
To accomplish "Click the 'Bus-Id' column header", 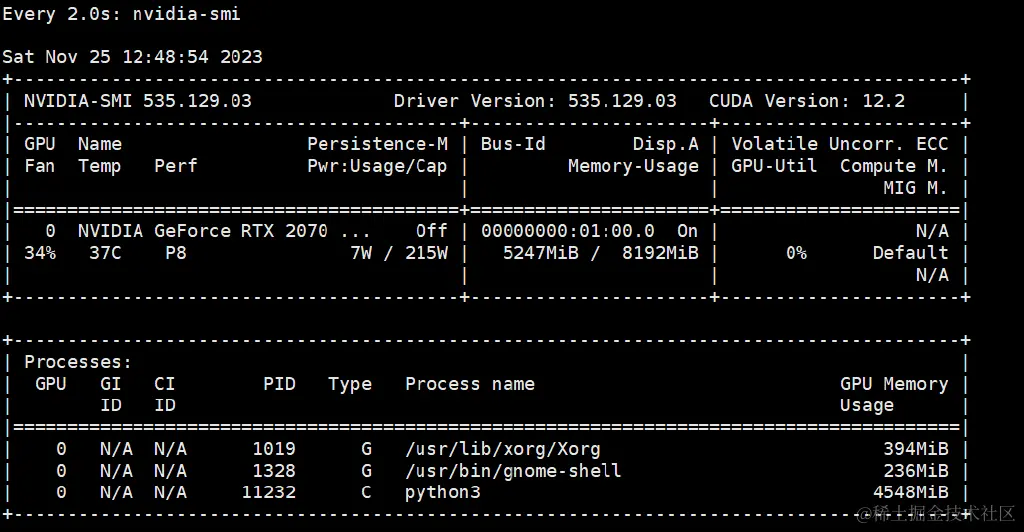I will tap(513, 144).
